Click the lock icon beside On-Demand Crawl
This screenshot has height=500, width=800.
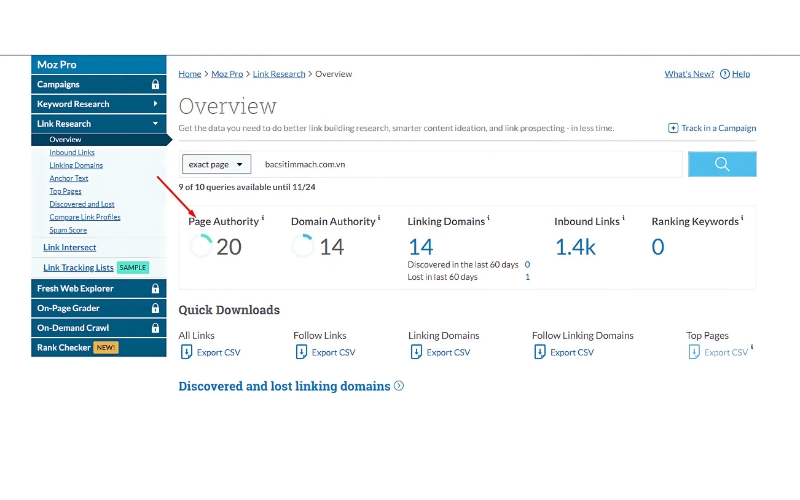pyautogui.click(x=155, y=328)
